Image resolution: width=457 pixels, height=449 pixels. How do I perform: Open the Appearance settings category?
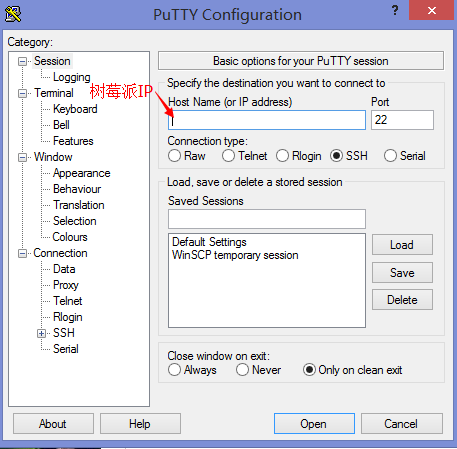click(x=82, y=173)
